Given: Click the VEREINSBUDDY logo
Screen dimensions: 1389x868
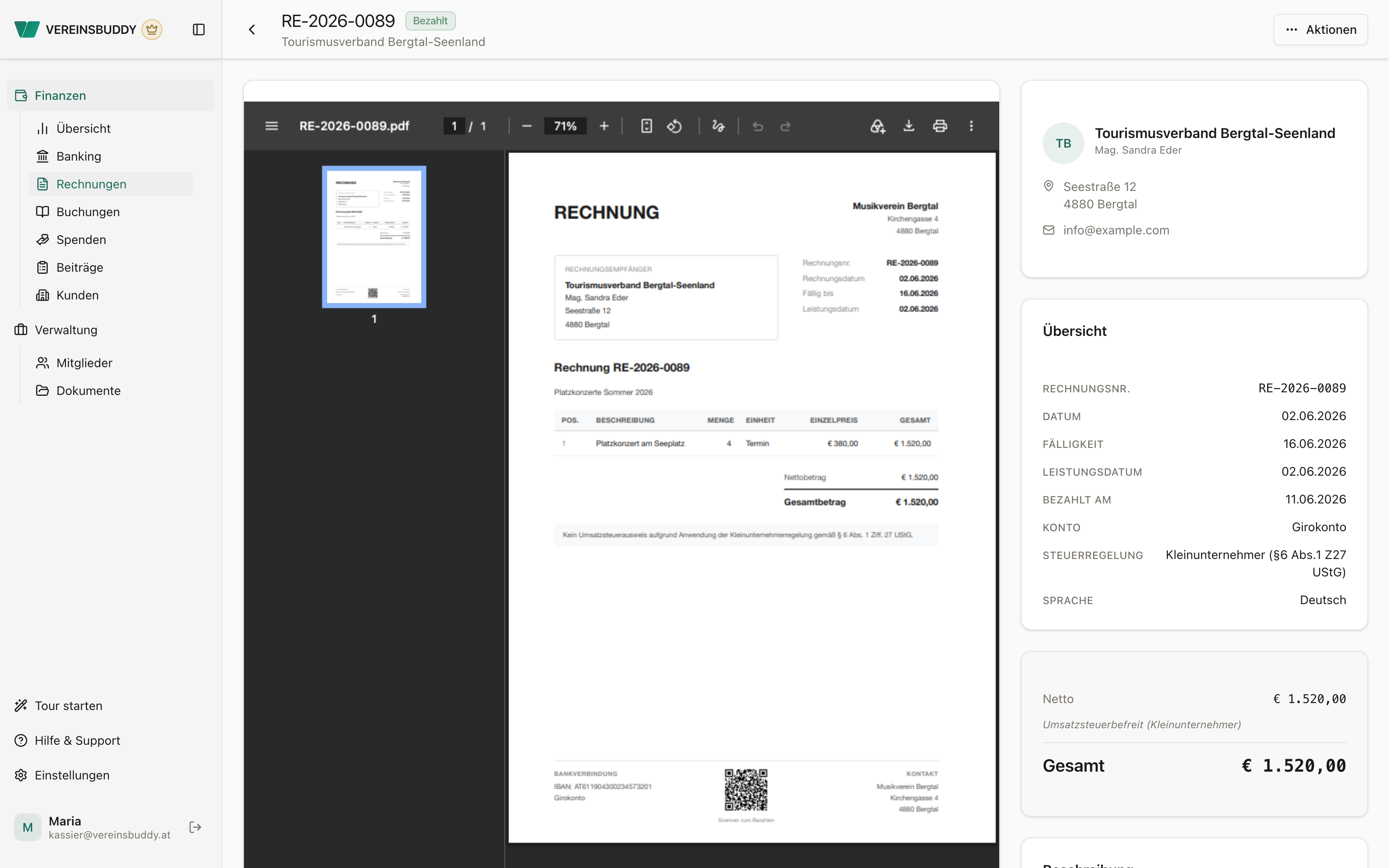Looking at the screenshot, I should pos(75,29).
